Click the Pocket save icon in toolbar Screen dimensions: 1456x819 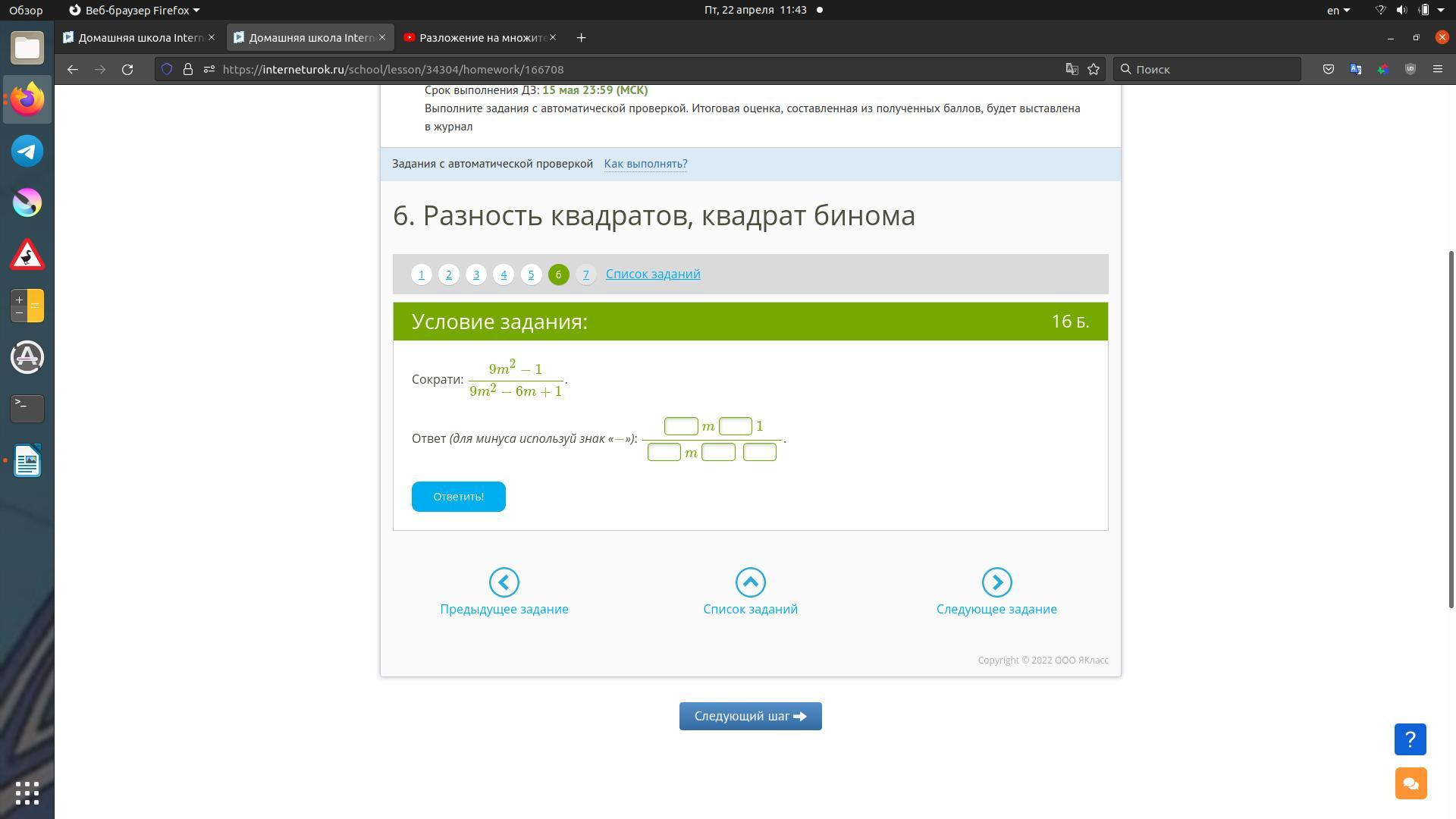(x=1329, y=69)
